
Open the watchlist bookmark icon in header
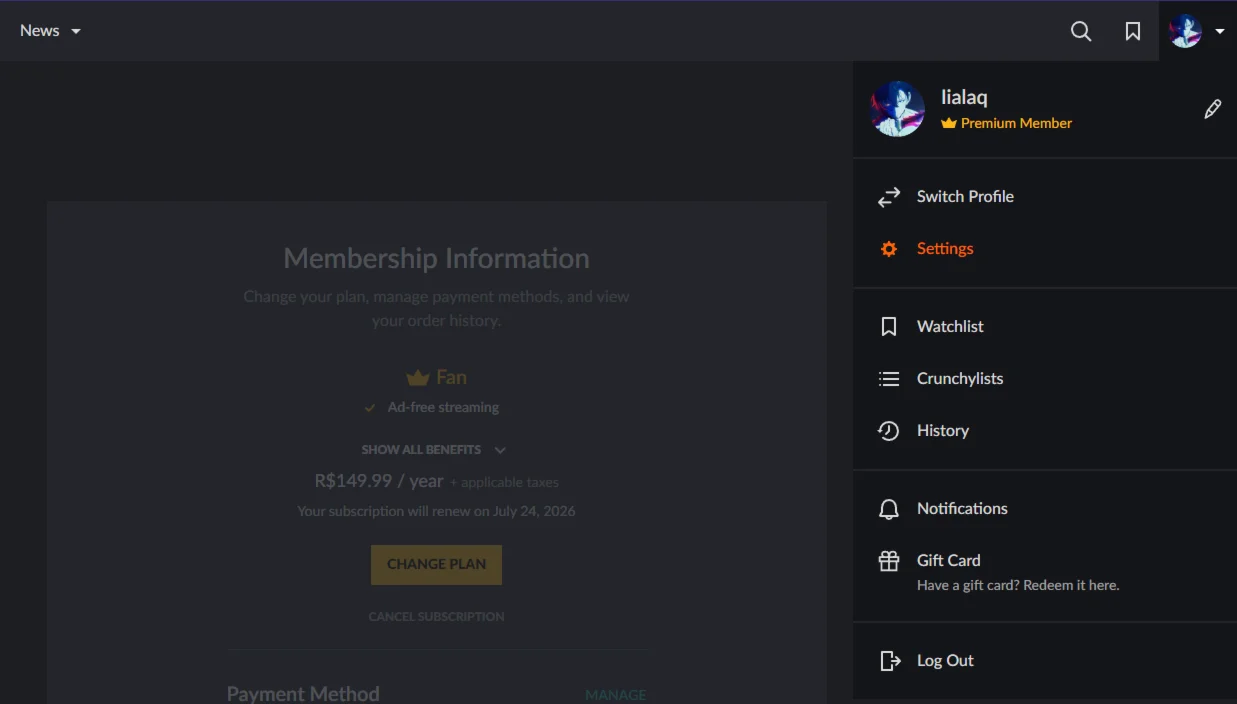click(1133, 31)
